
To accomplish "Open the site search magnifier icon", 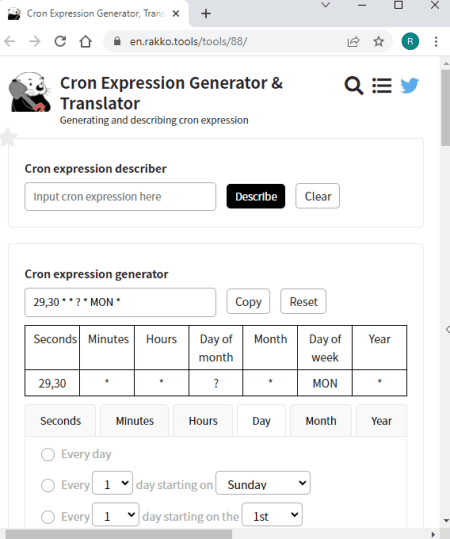I will [x=354, y=86].
